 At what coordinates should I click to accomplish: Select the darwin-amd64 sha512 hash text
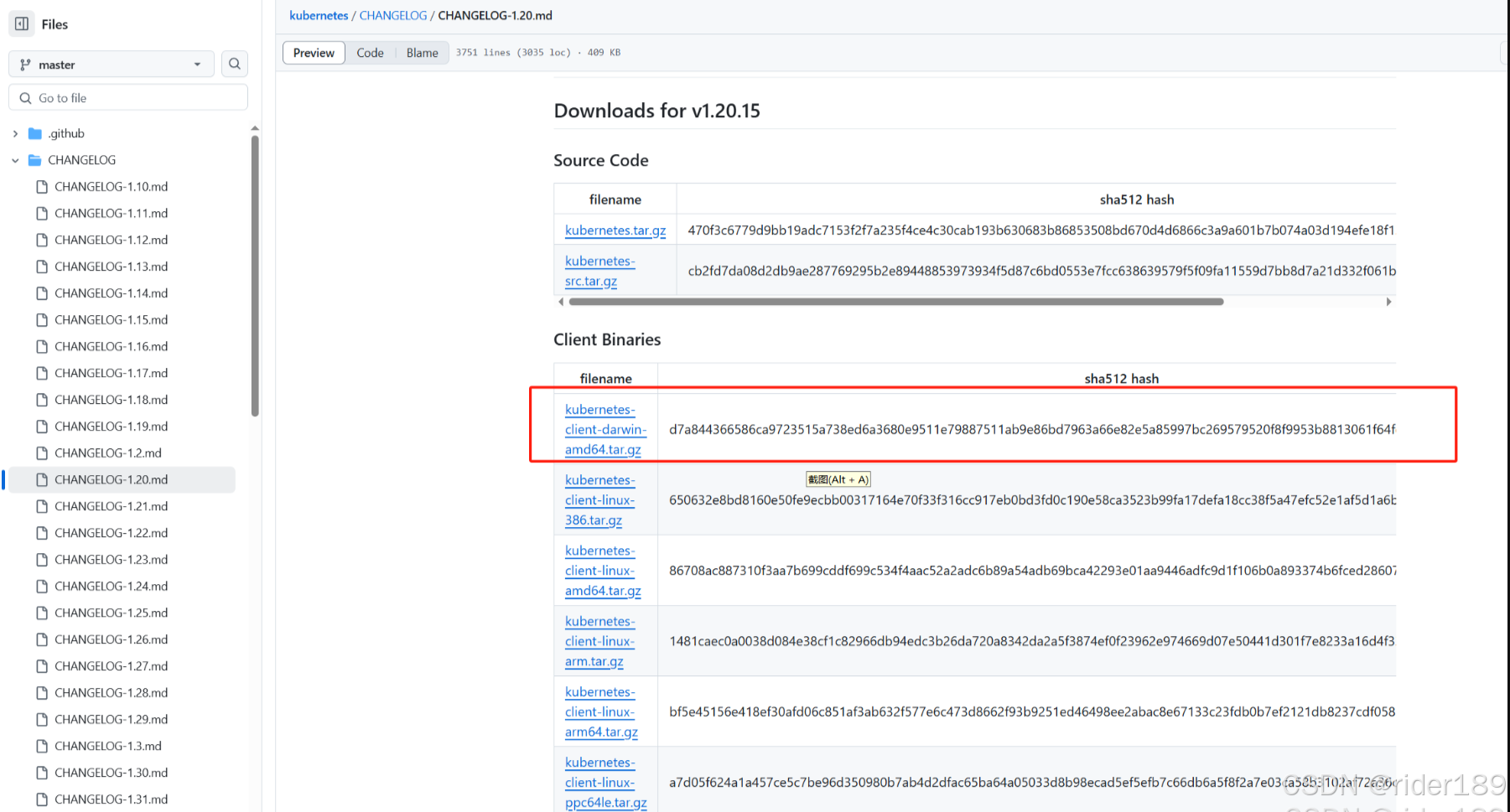tap(1032, 429)
